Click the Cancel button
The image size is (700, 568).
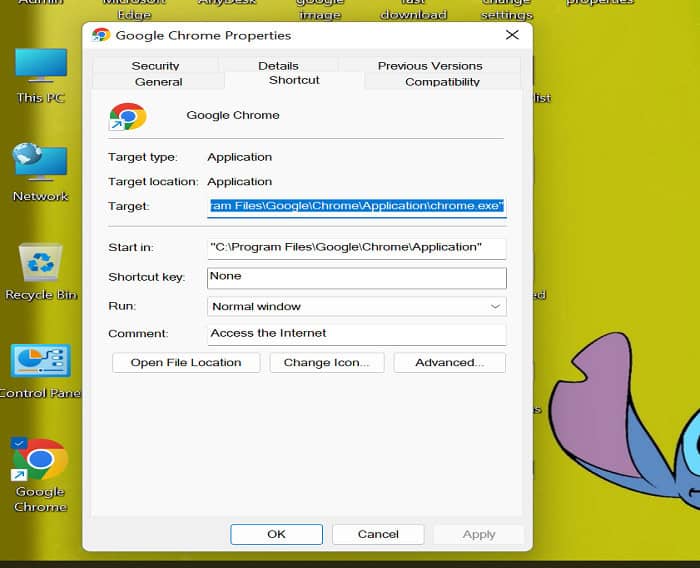(x=378, y=534)
